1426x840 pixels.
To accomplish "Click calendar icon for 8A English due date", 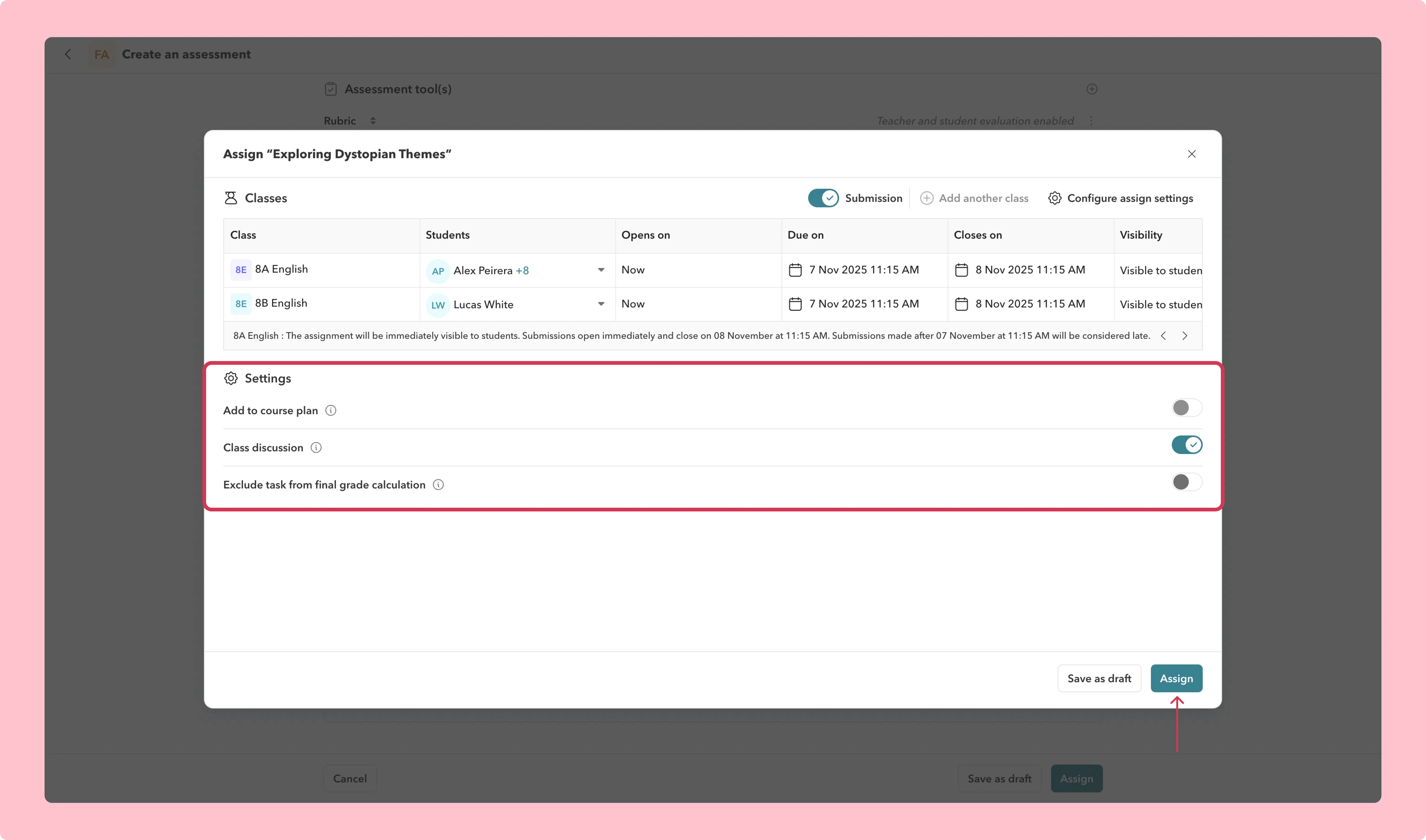I will coord(795,270).
